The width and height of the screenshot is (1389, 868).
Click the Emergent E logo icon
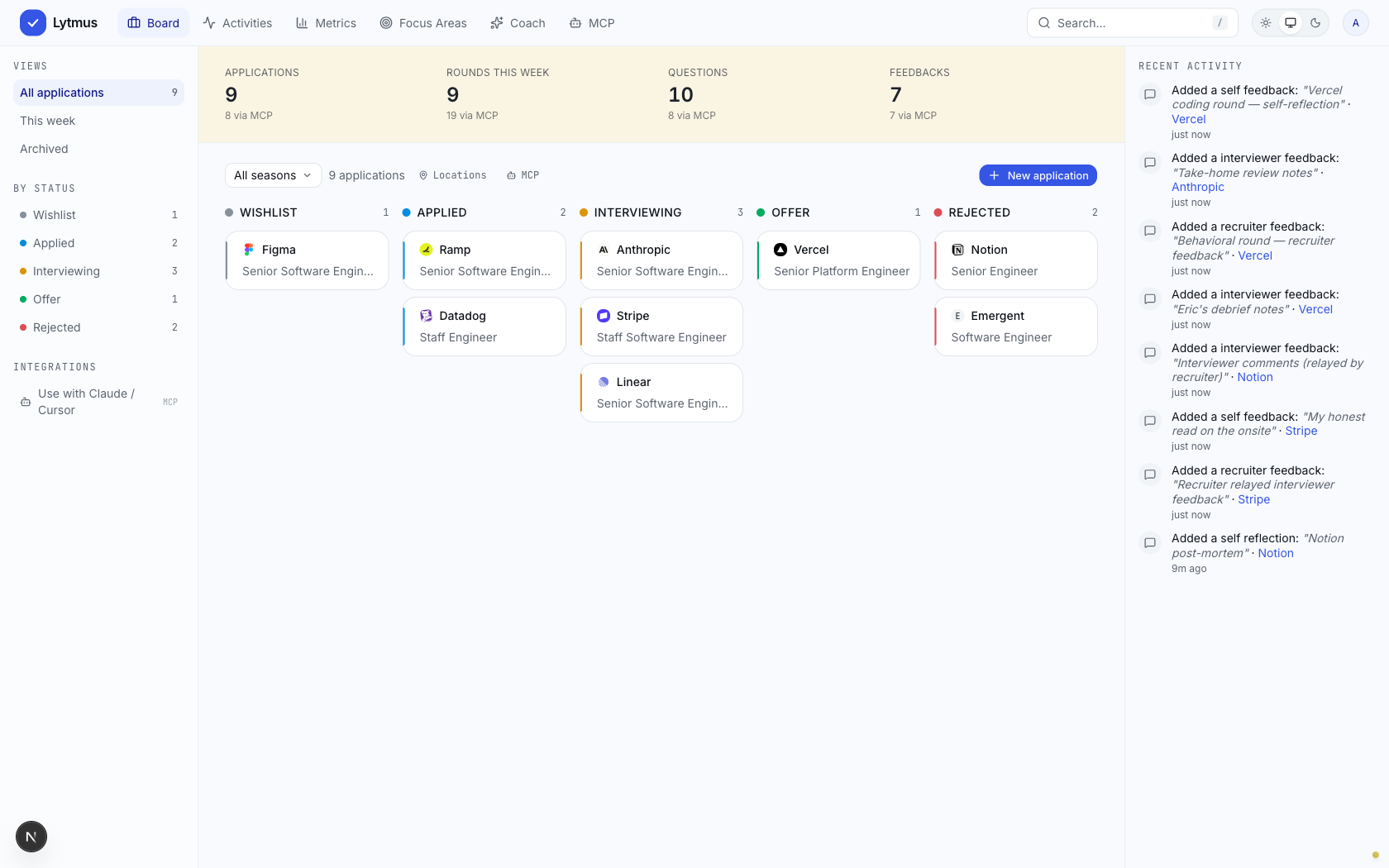(x=957, y=316)
